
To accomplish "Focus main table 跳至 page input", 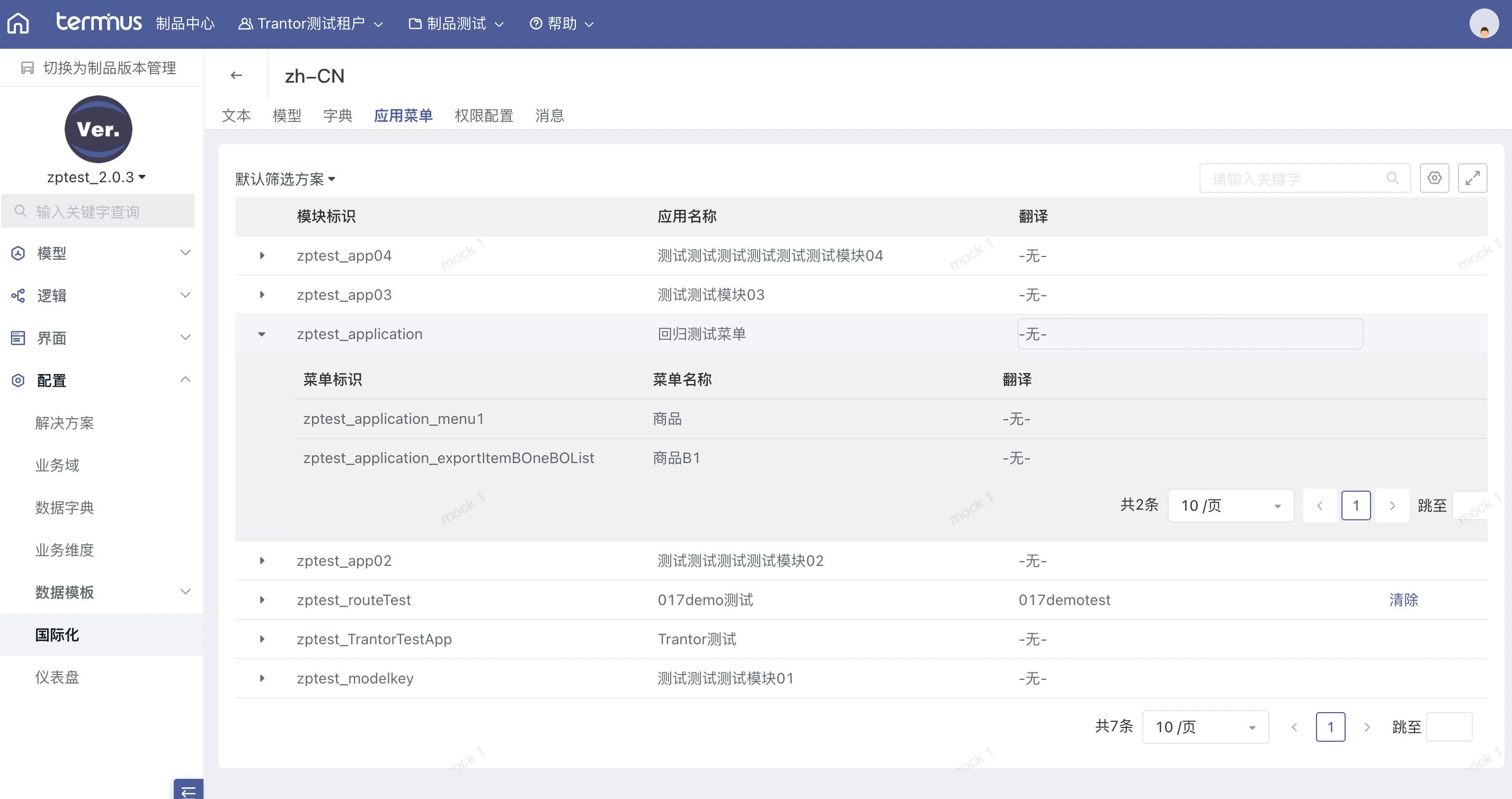I will pos(1448,727).
